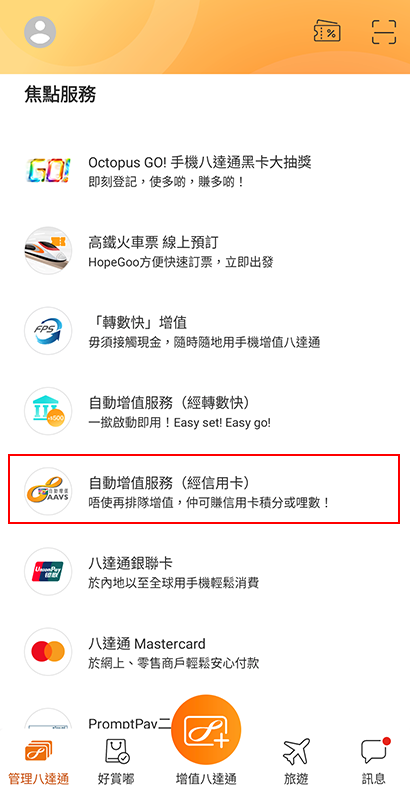Tap the high-speed train icon
The height and width of the screenshot is (800, 410).
[x=48, y=251]
